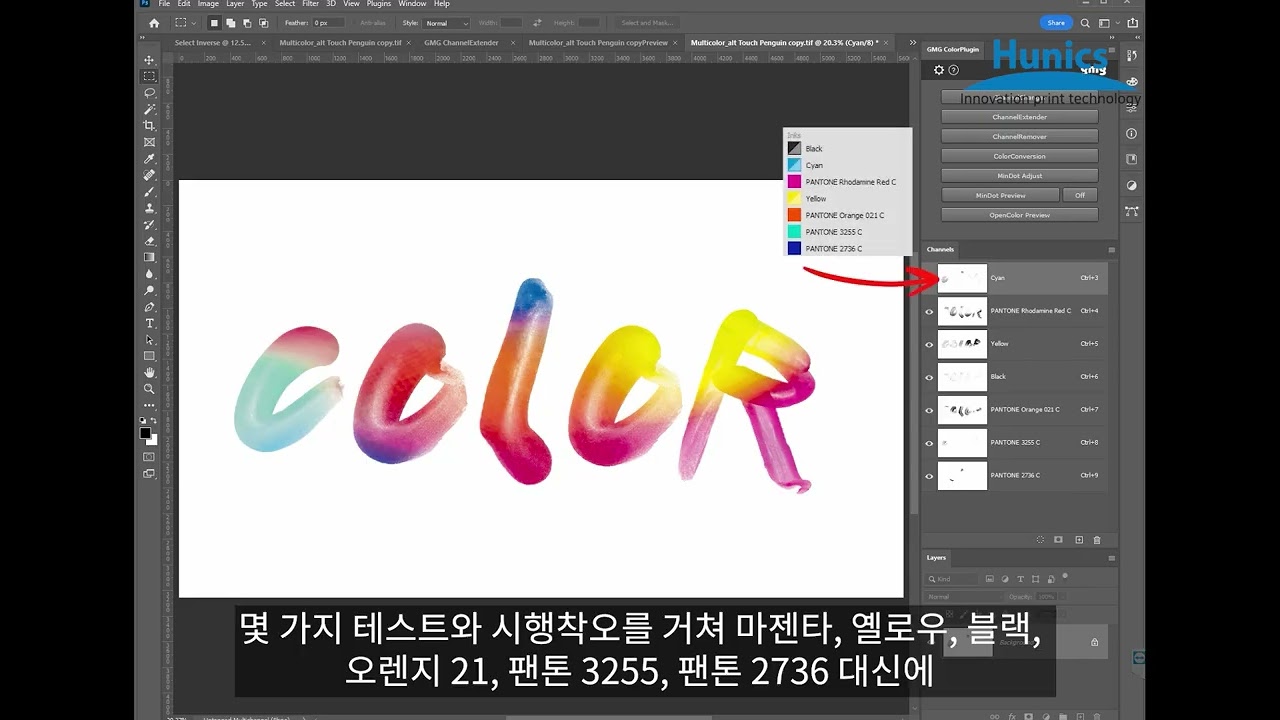Image resolution: width=1280 pixels, height=720 pixels.
Task: Open the Filter menu
Action: [311, 4]
